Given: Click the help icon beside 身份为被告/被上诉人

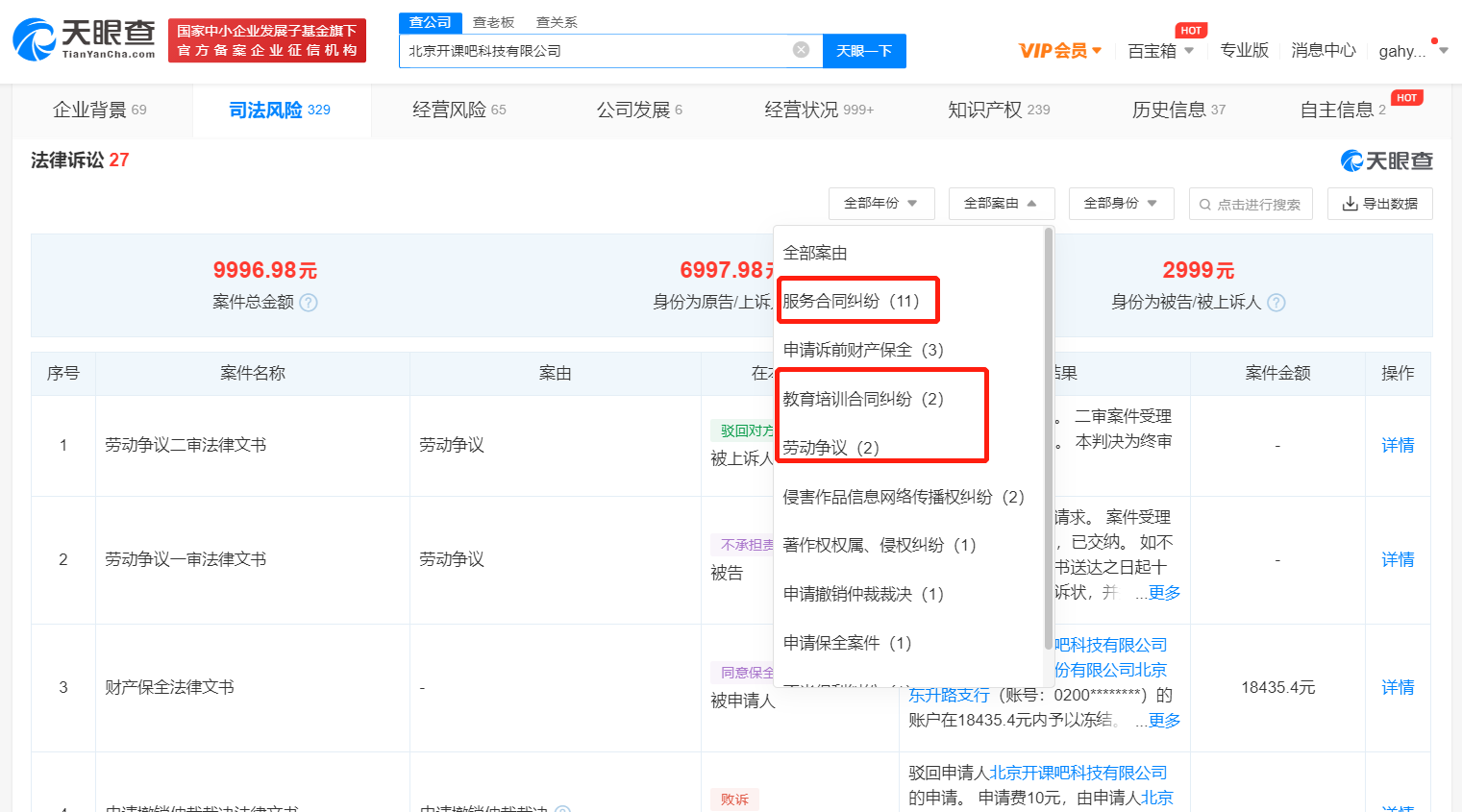Looking at the screenshot, I should 1276,303.
